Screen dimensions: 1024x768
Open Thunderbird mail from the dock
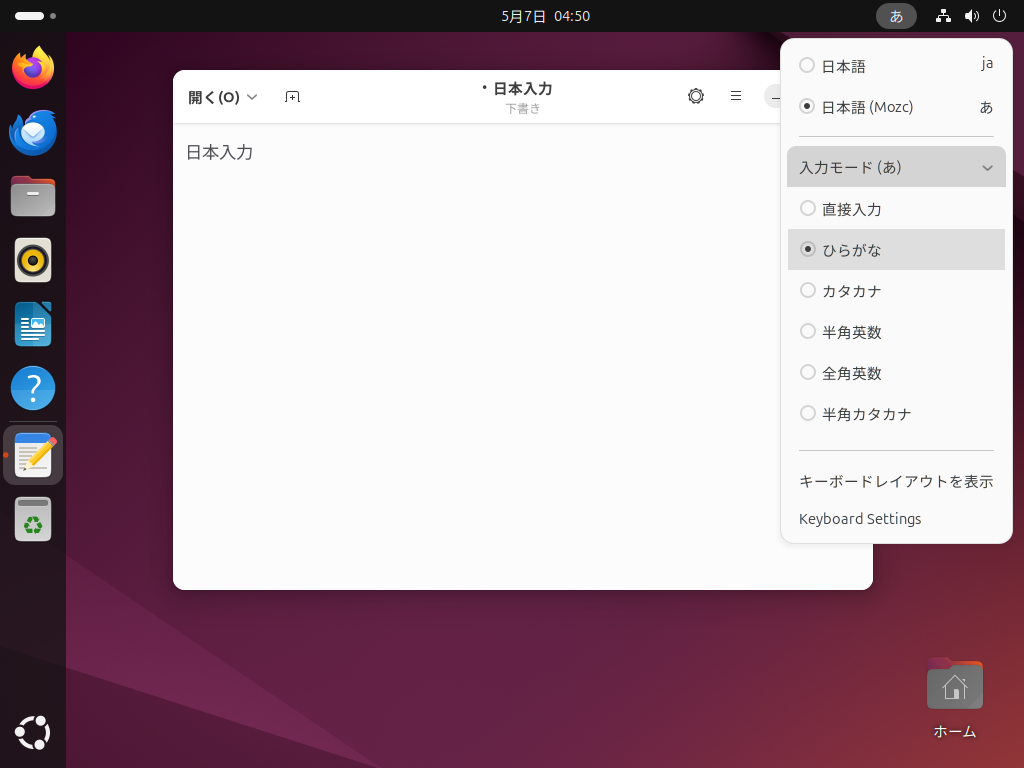point(33,132)
